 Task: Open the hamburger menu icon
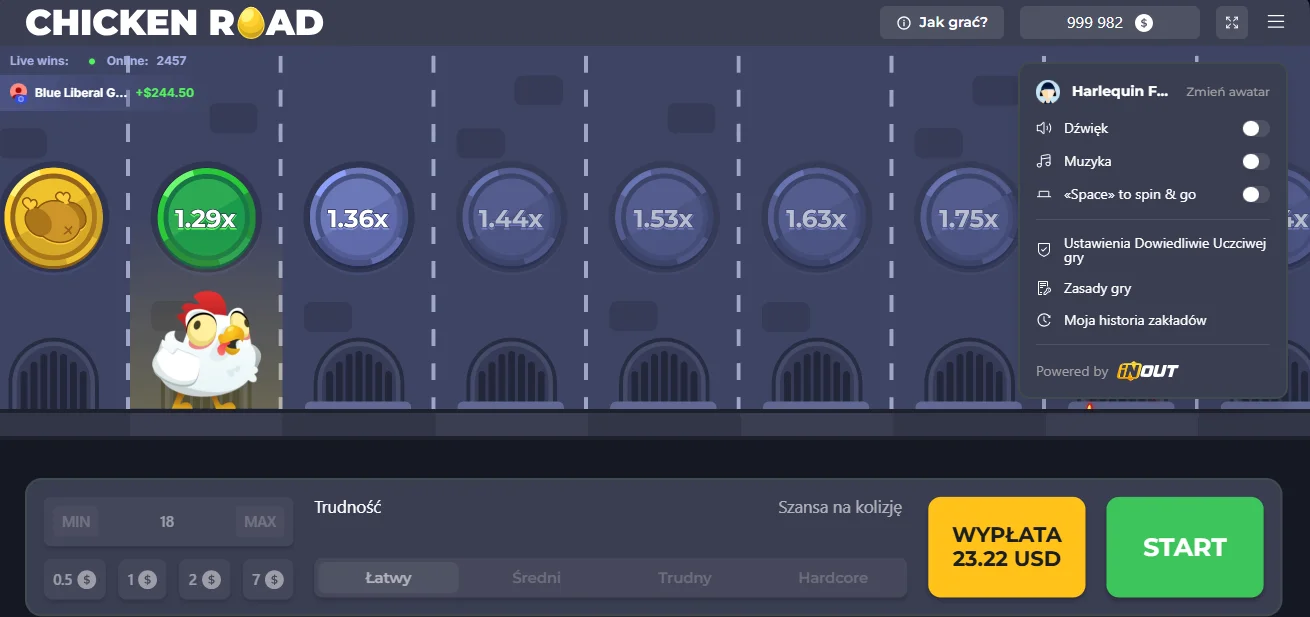(x=1275, y=22)
